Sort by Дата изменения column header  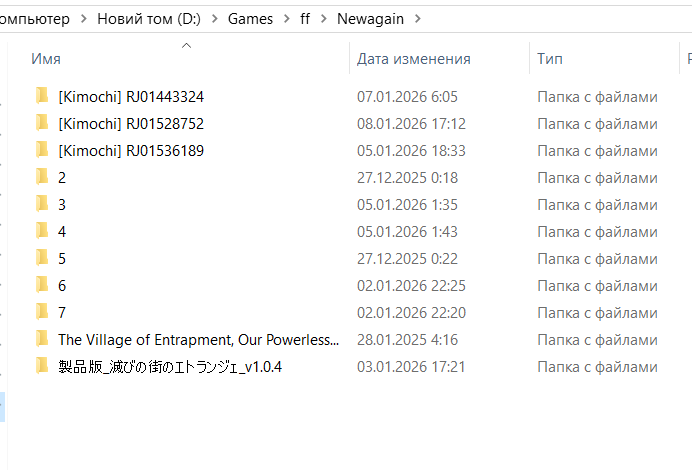413,59
